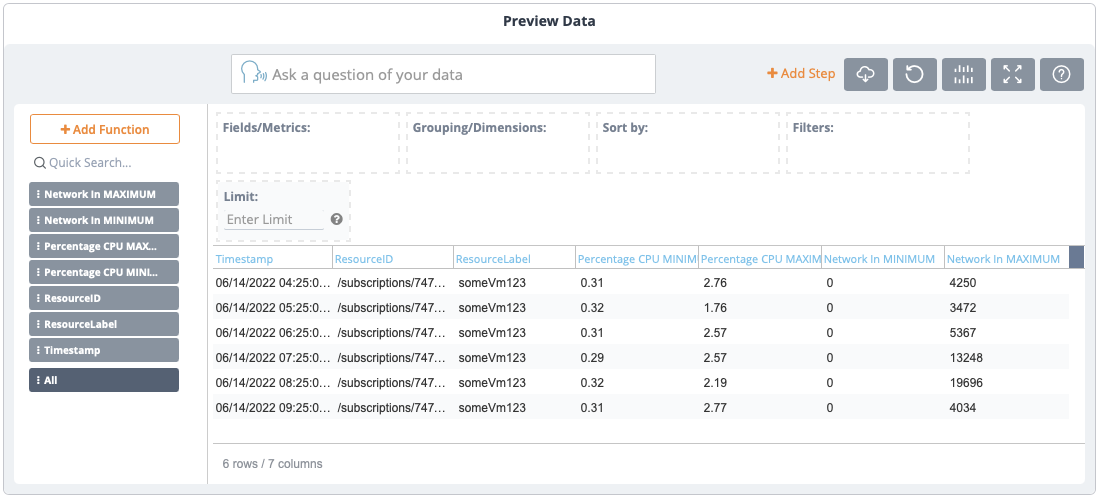
Task: Click the cloud download icon button
Action: 866,74
